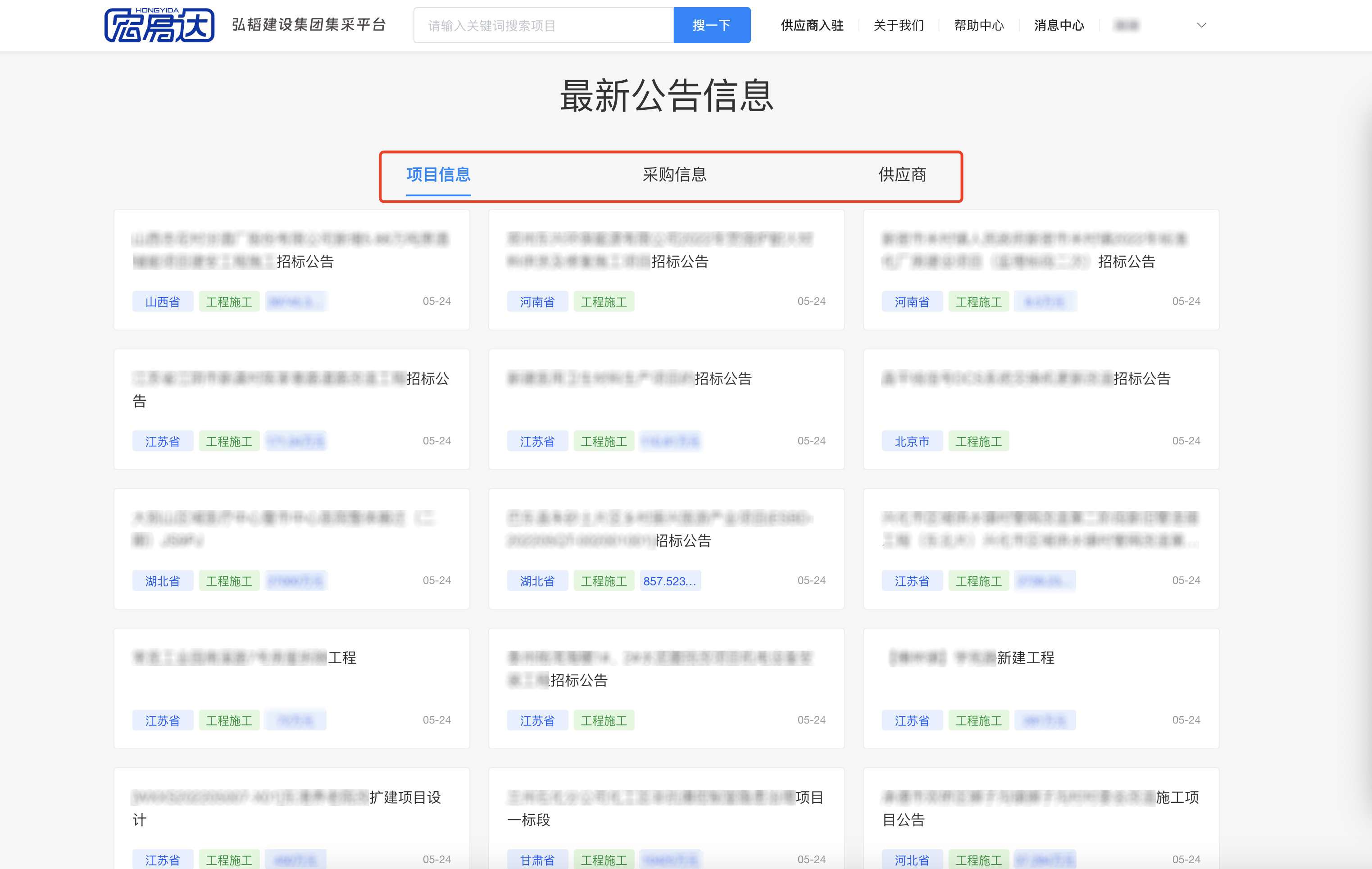Open the card titled ending 扩建项目设计

[x=292, y=818]
